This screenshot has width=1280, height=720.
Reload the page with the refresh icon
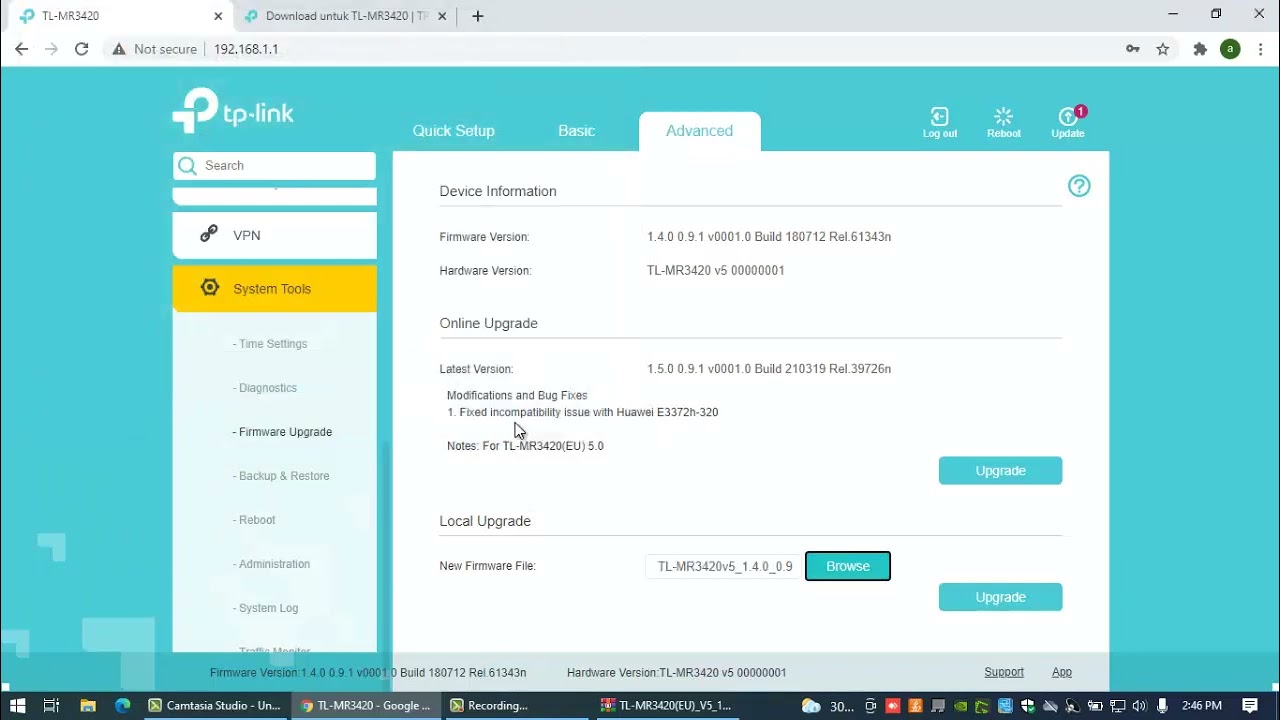pos(82,49)
